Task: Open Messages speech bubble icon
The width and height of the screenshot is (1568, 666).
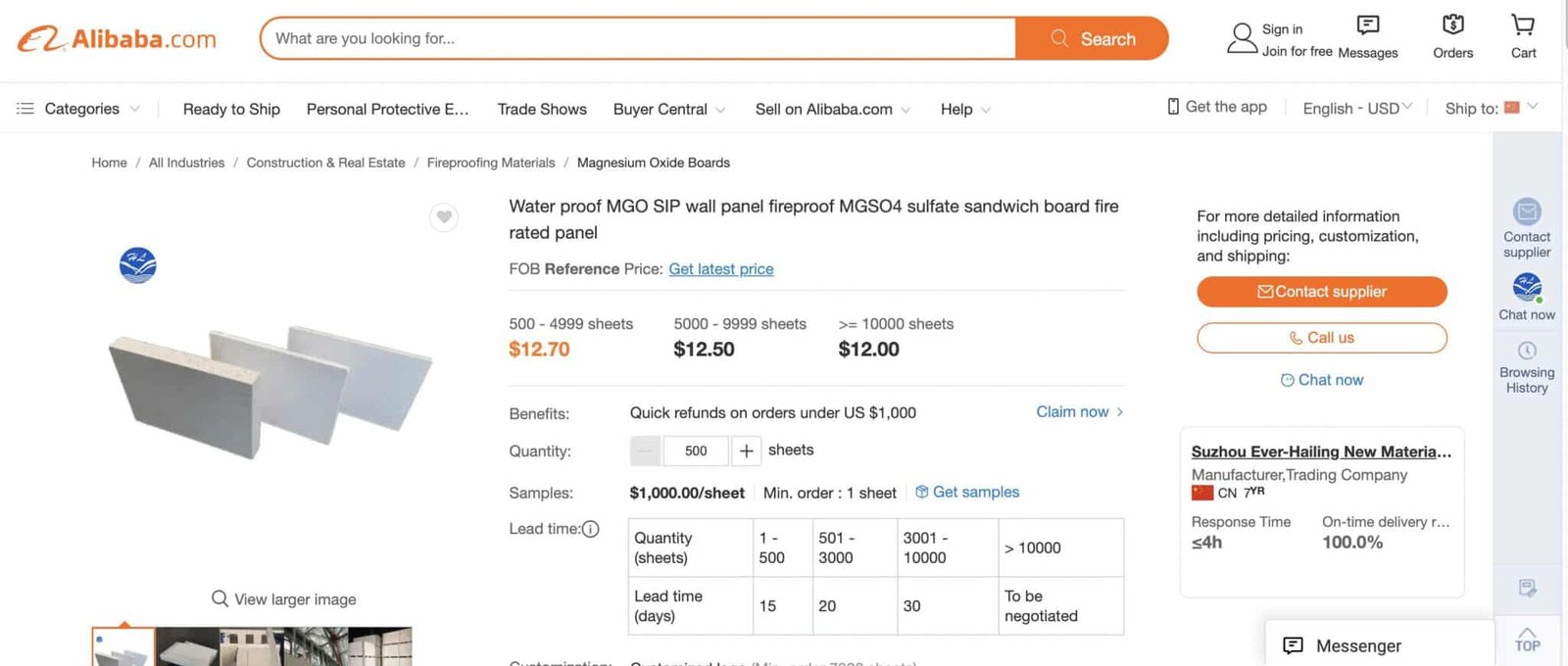Action: point(1367,24)
